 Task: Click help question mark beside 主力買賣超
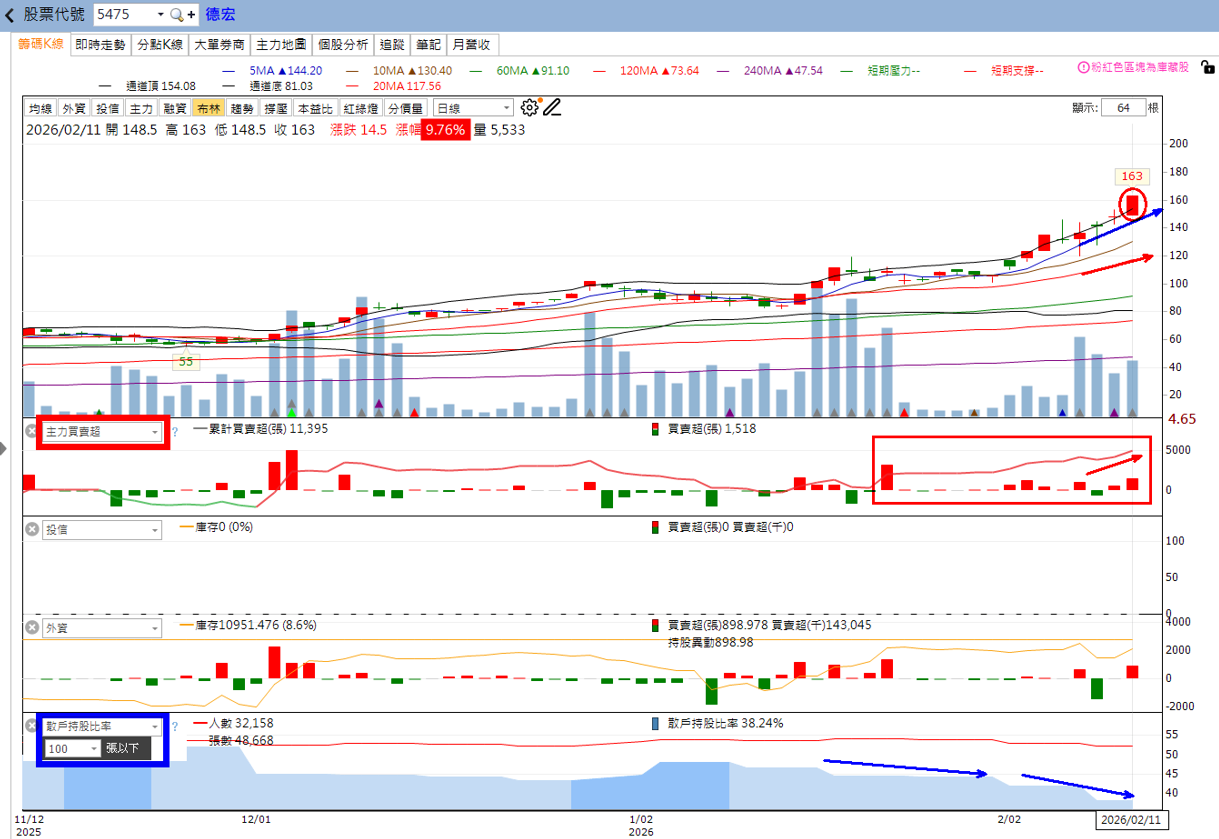175,431
